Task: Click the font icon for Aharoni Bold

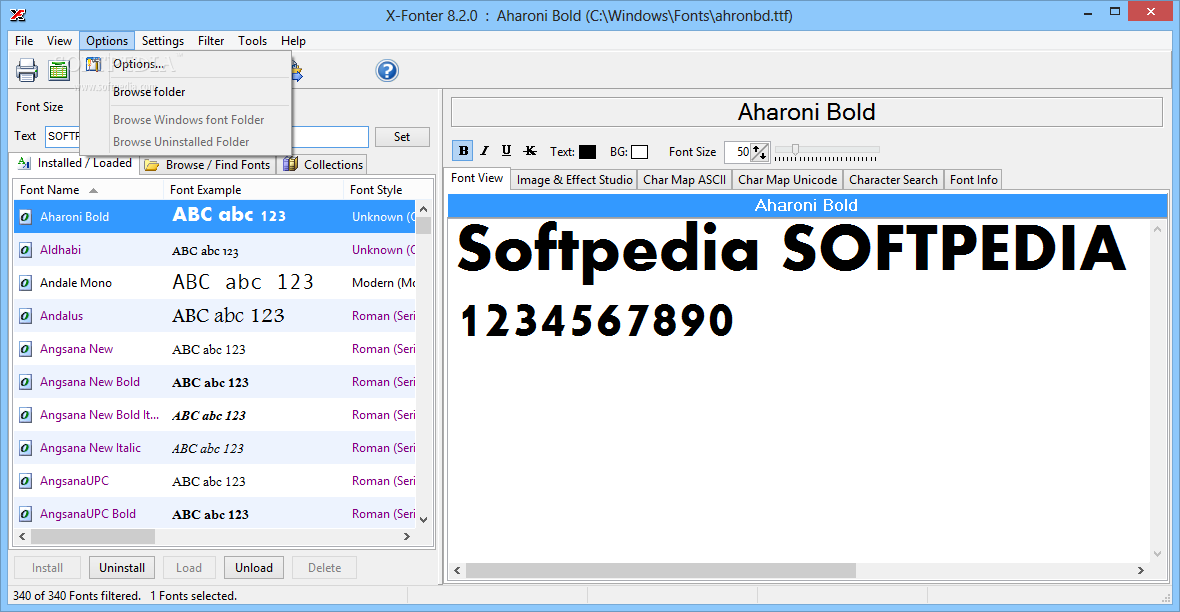Action: pos(26,217)
